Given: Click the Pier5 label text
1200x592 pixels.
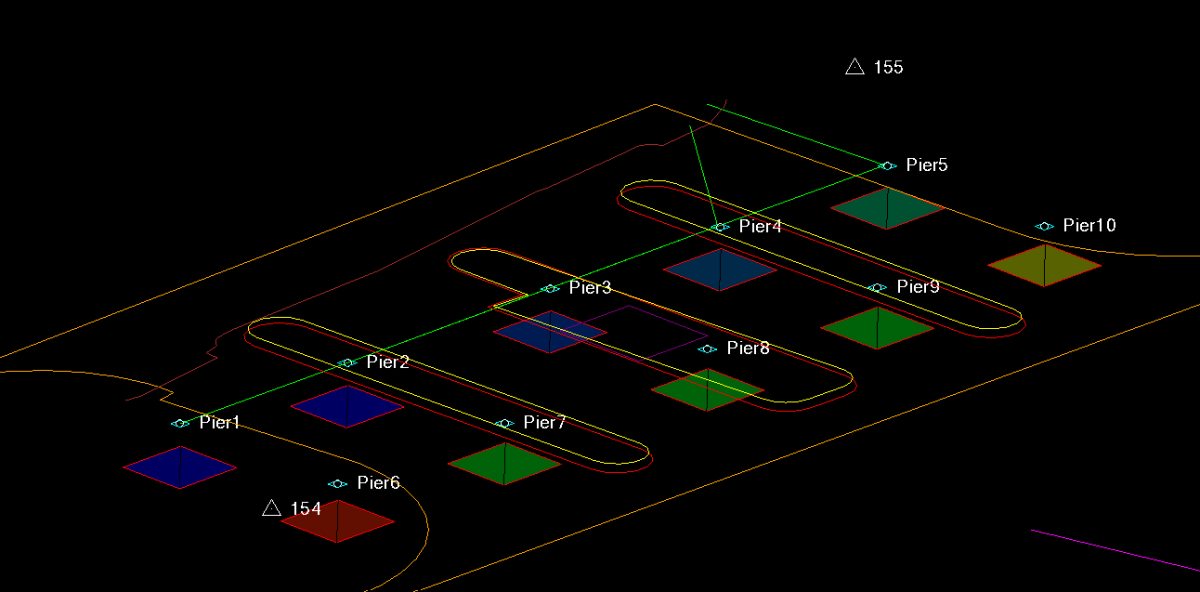Looking at the screenshot, I should (x=927, y=164).
